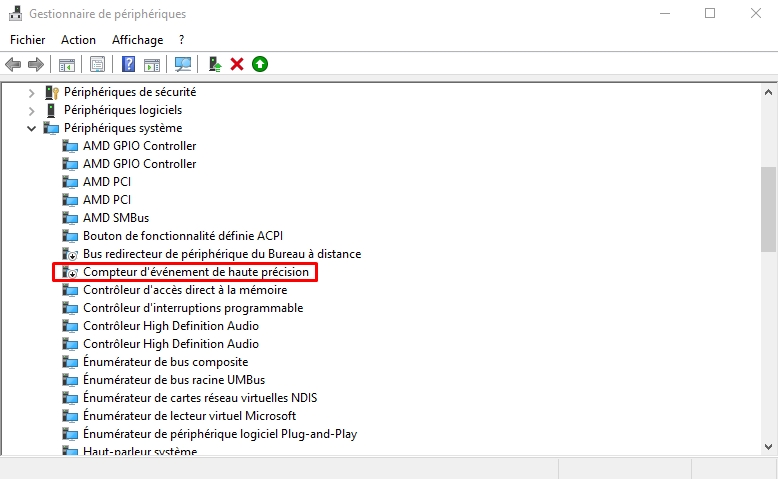This screenshot has height=479, width=778.
Task: Open Properties using the toolbar icon
Action: [97, 64]
